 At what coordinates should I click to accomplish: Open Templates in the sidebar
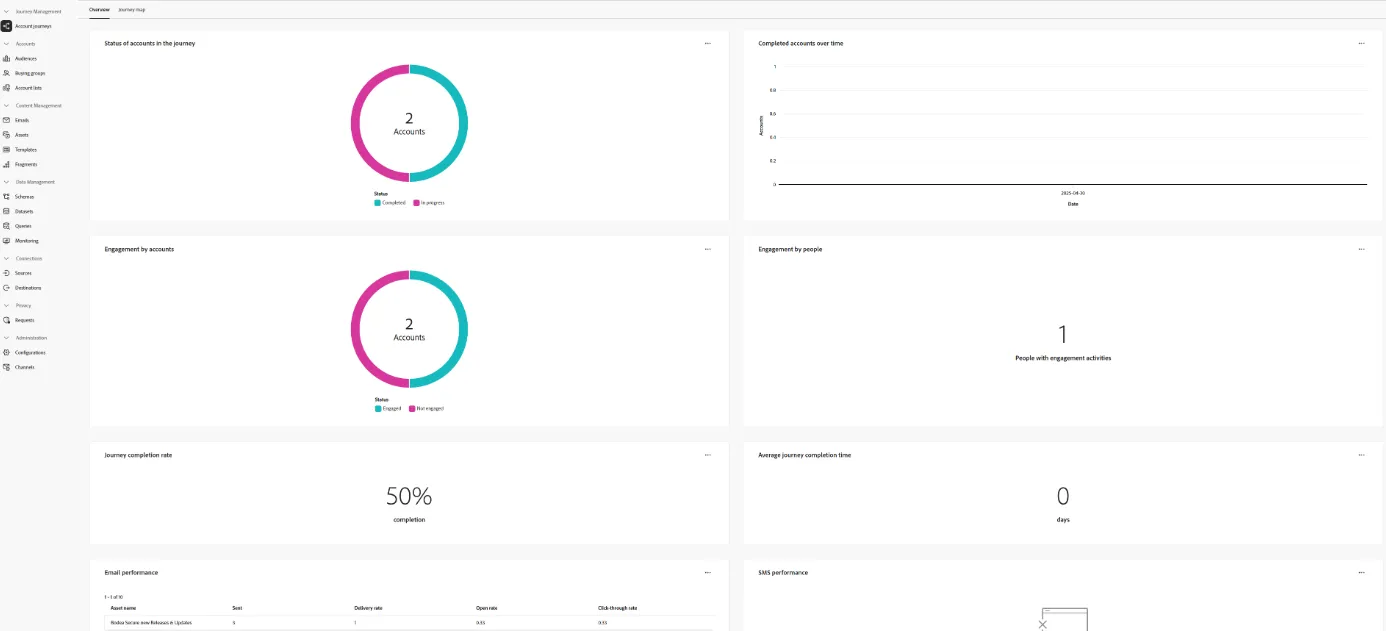[x=26, y=149]
